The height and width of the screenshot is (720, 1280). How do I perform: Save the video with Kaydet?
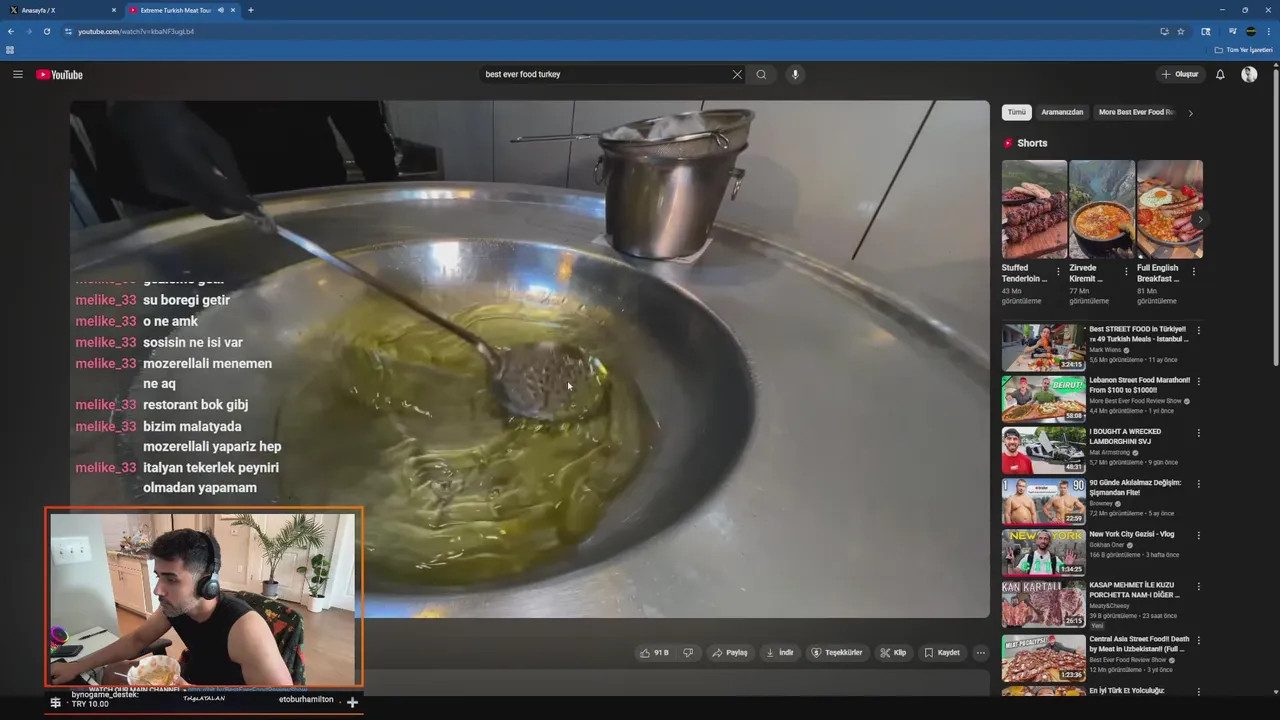[x=942, y=652]
